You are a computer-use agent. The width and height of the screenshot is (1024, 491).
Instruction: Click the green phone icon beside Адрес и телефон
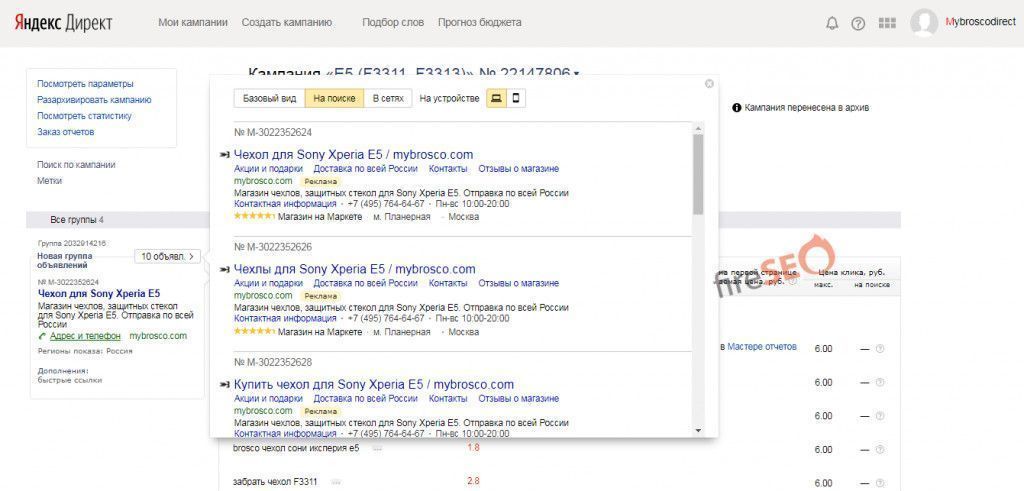point(42,337)
